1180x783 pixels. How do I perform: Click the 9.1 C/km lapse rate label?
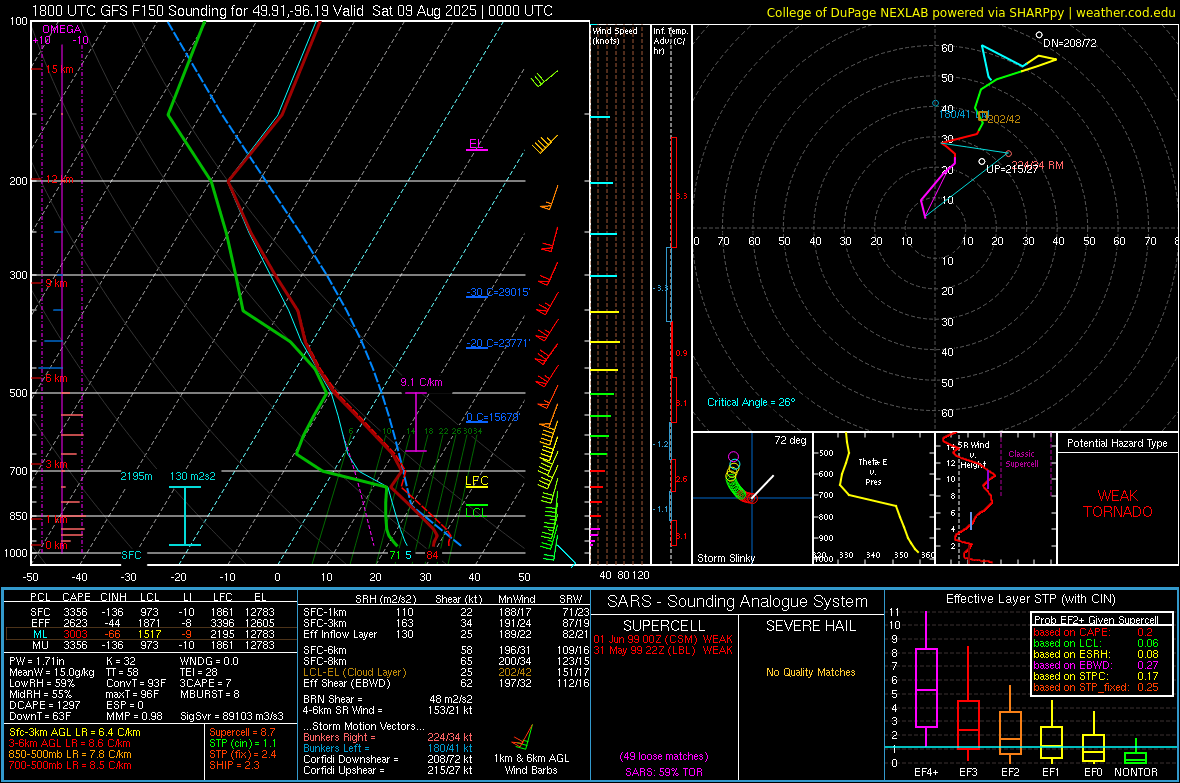[x=421, y=382]
